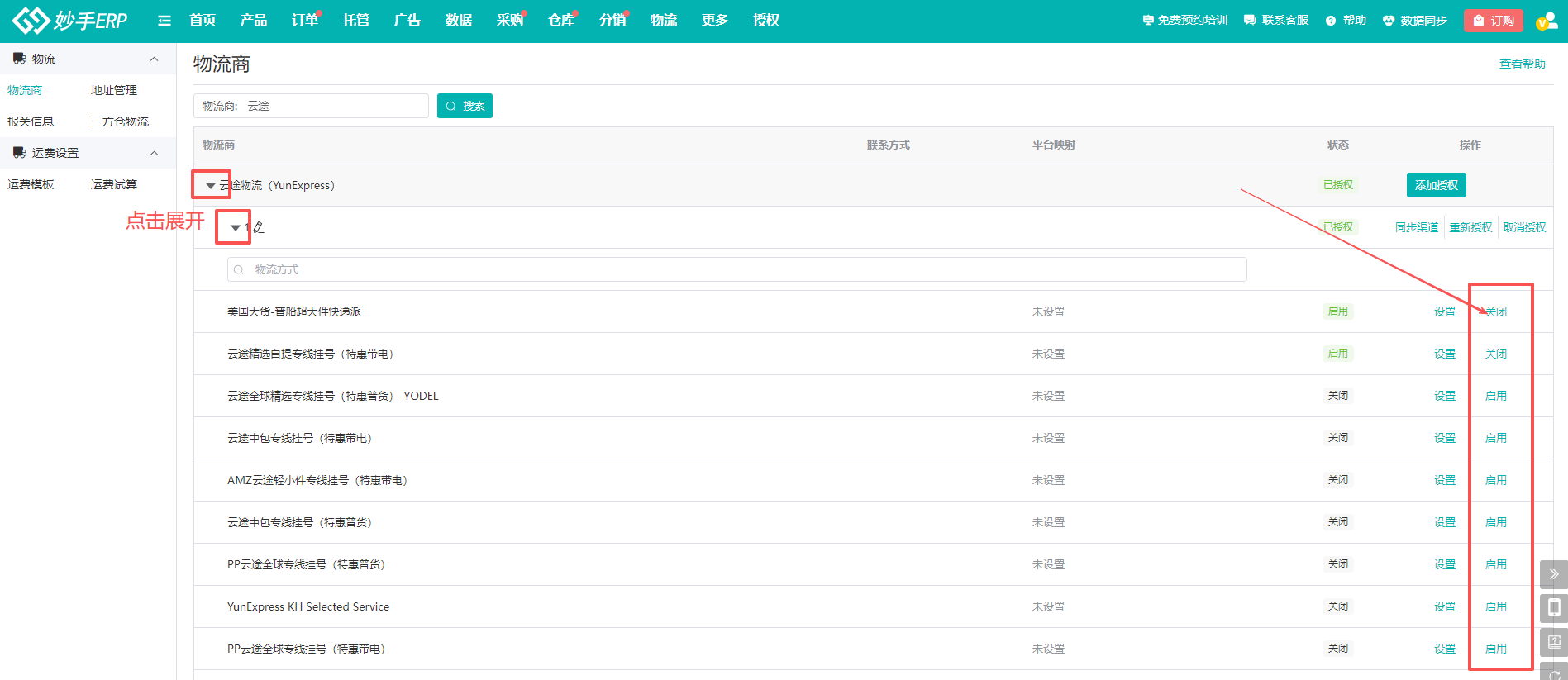
Task: Focus the 物流商 search input field
Action: click(311, 106)
